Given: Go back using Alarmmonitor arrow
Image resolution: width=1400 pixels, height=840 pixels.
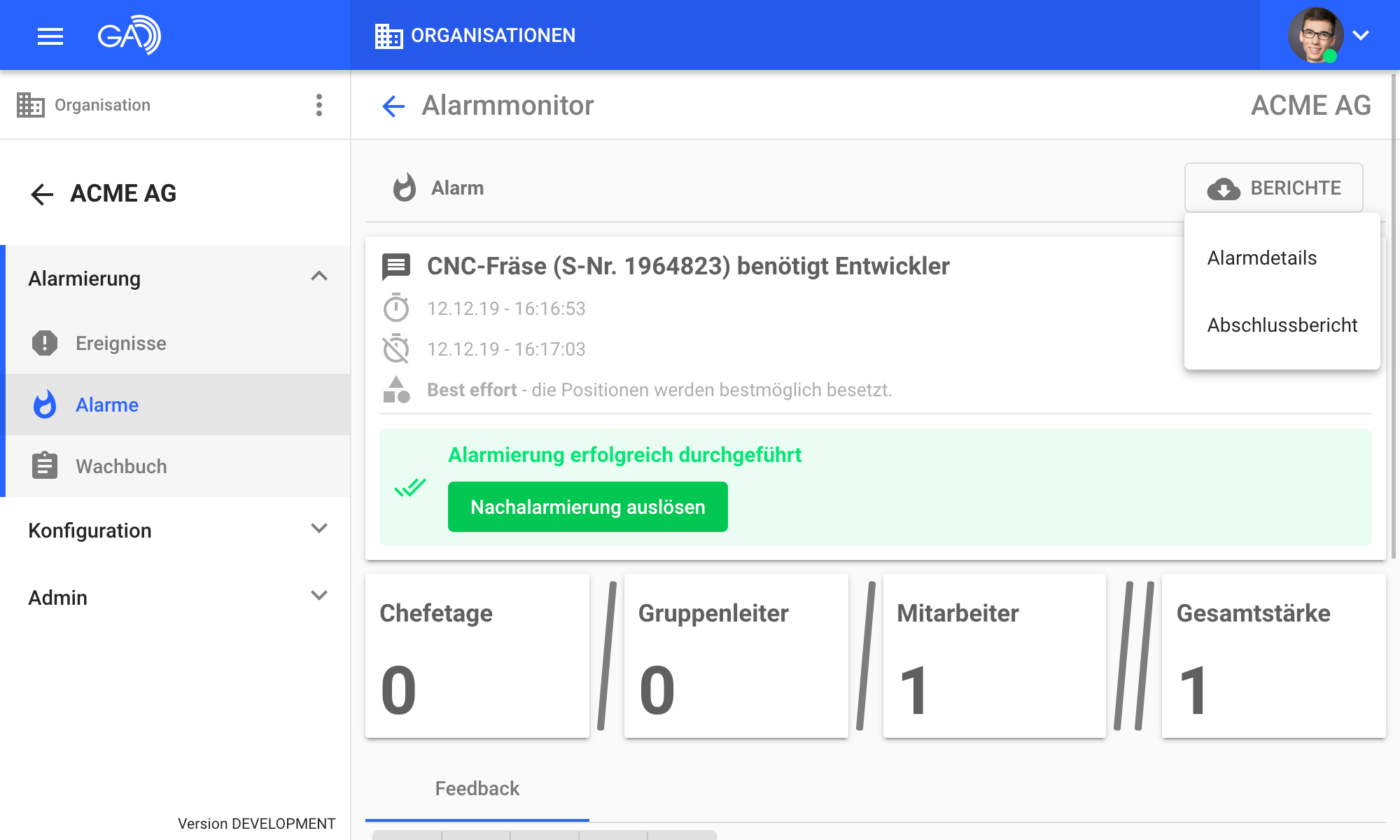Looking at the screenshot, I should click(393, 106).
